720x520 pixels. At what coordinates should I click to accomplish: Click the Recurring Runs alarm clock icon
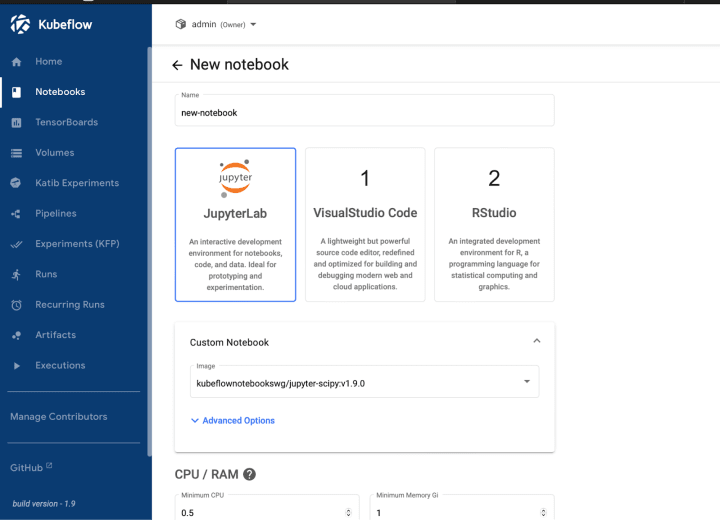(x=17, y=305)
